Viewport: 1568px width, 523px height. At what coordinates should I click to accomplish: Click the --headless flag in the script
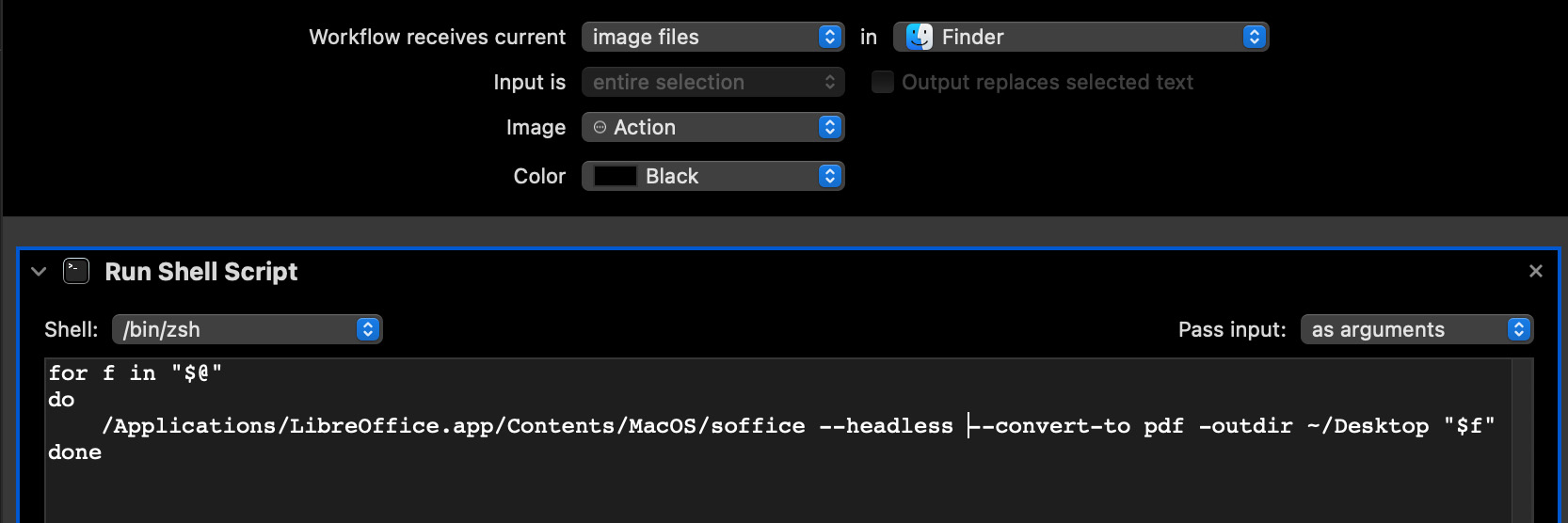pyautogui.click(x=886, y=426)
